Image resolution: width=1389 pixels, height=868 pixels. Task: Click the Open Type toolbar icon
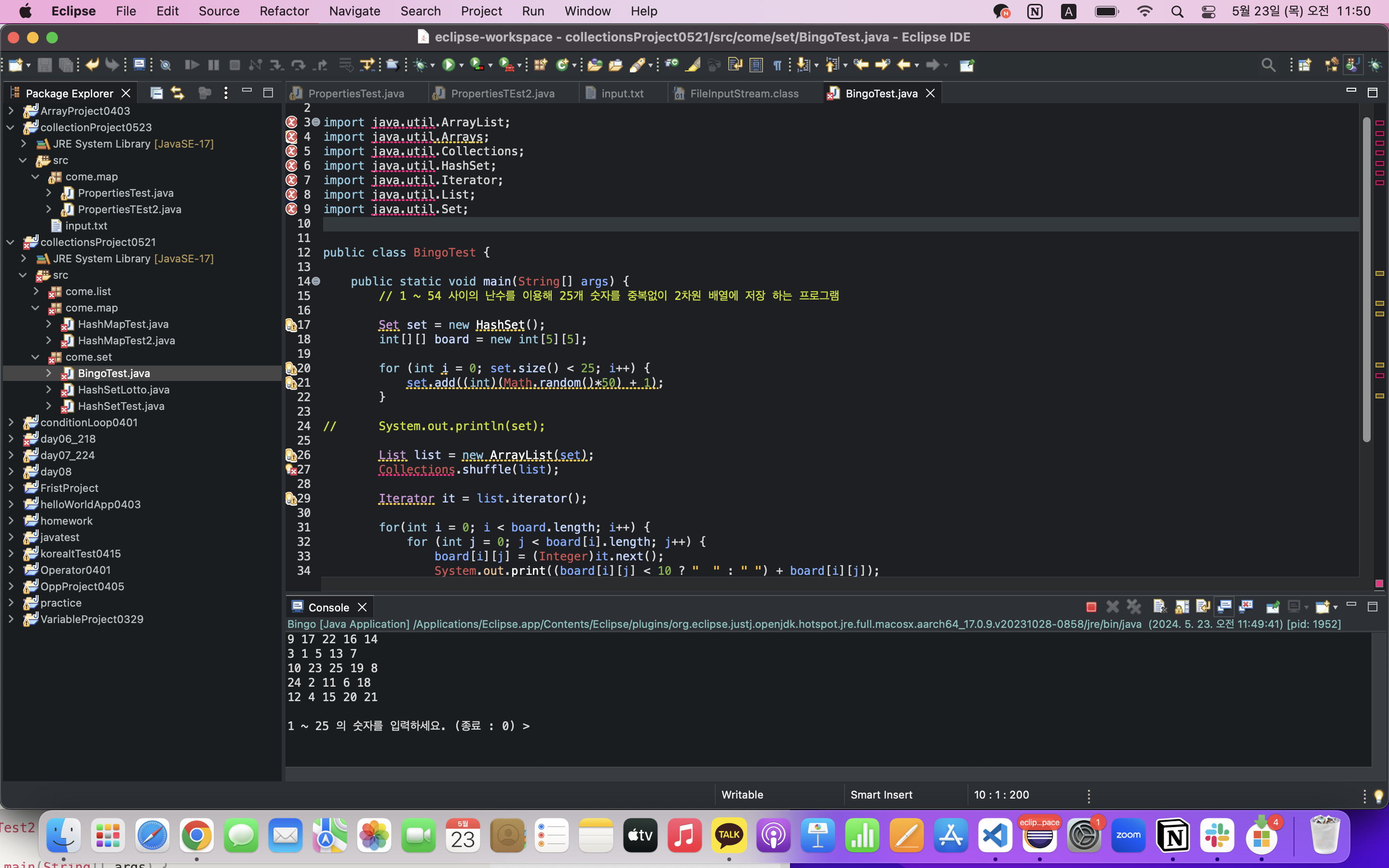(x=595, y=65)
